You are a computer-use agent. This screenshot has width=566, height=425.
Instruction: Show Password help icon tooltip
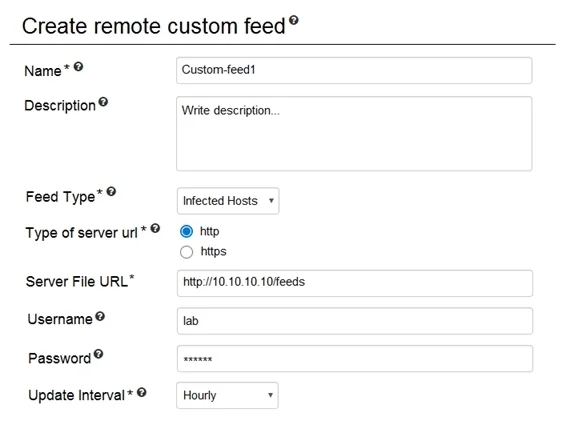pos(99,354)
